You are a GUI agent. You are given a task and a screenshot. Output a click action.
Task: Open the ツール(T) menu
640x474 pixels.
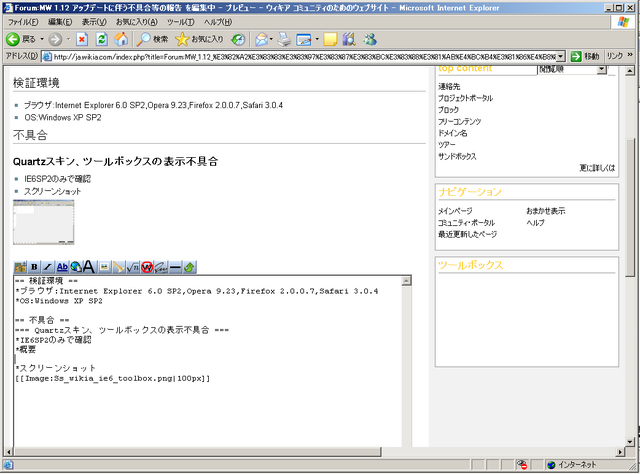[180, 22]
